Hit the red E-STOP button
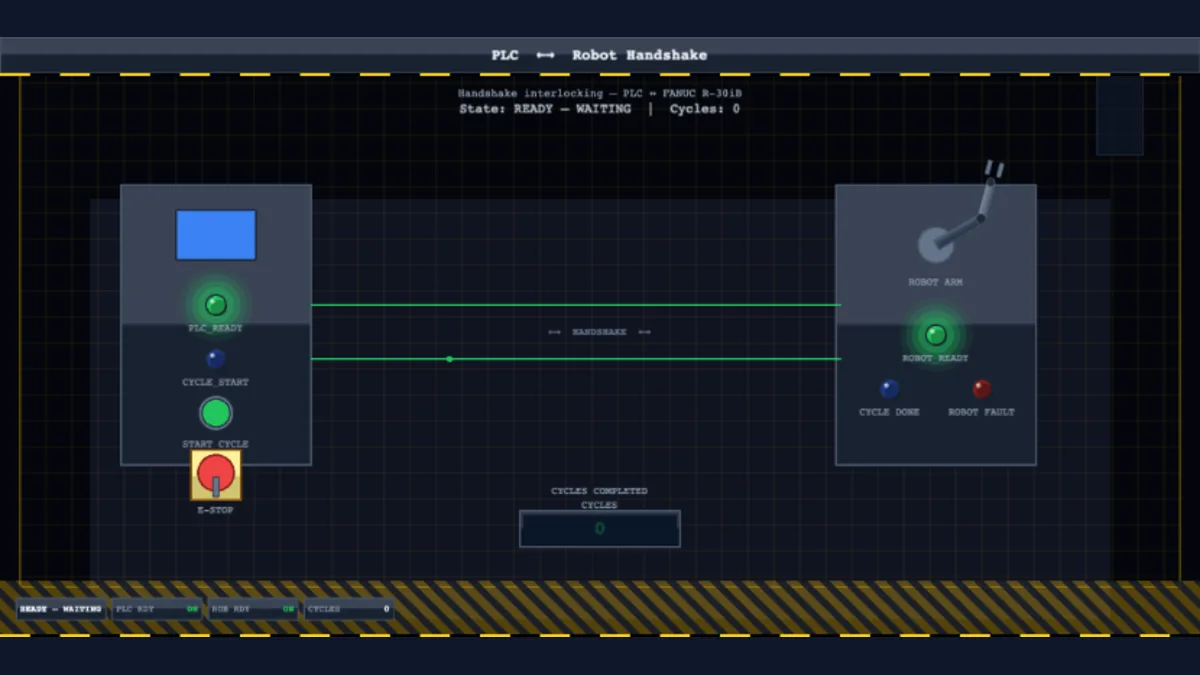This screenshot has height=675, width=1200. coord(216,475)
